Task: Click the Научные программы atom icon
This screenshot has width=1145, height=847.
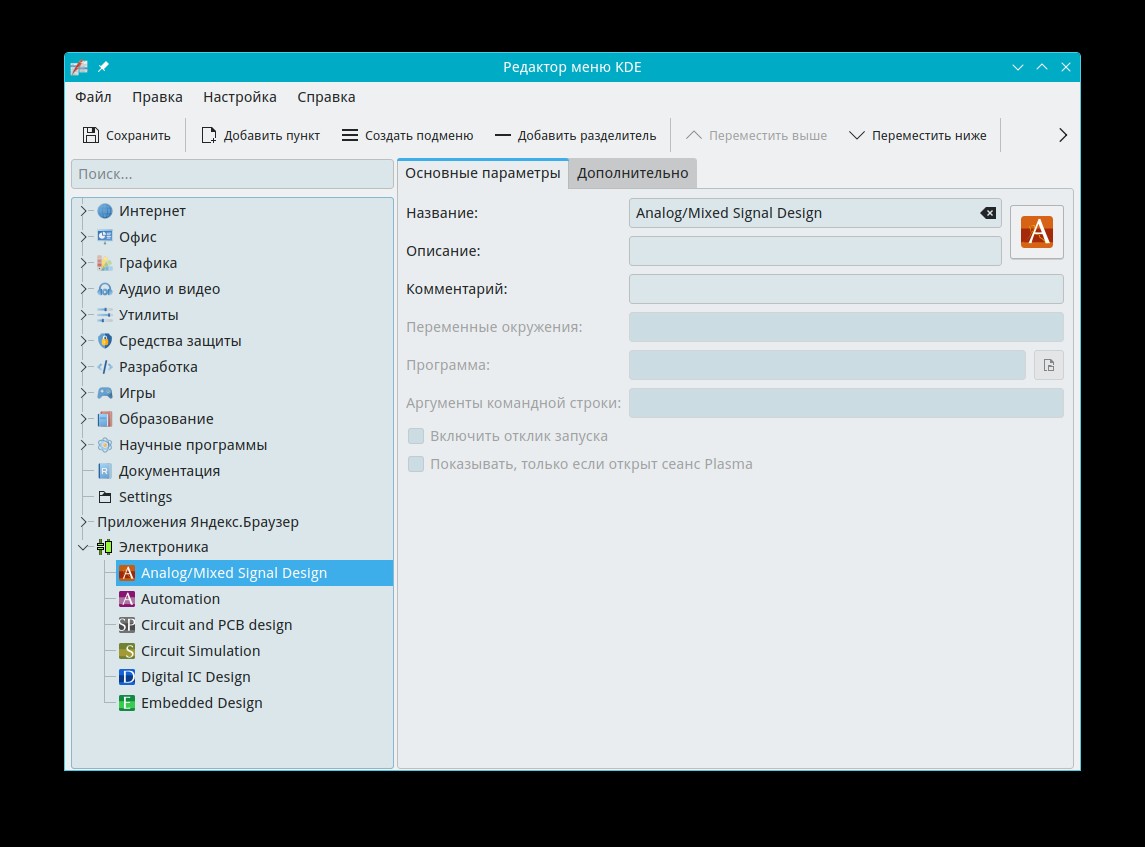Action: coord(105,445)
